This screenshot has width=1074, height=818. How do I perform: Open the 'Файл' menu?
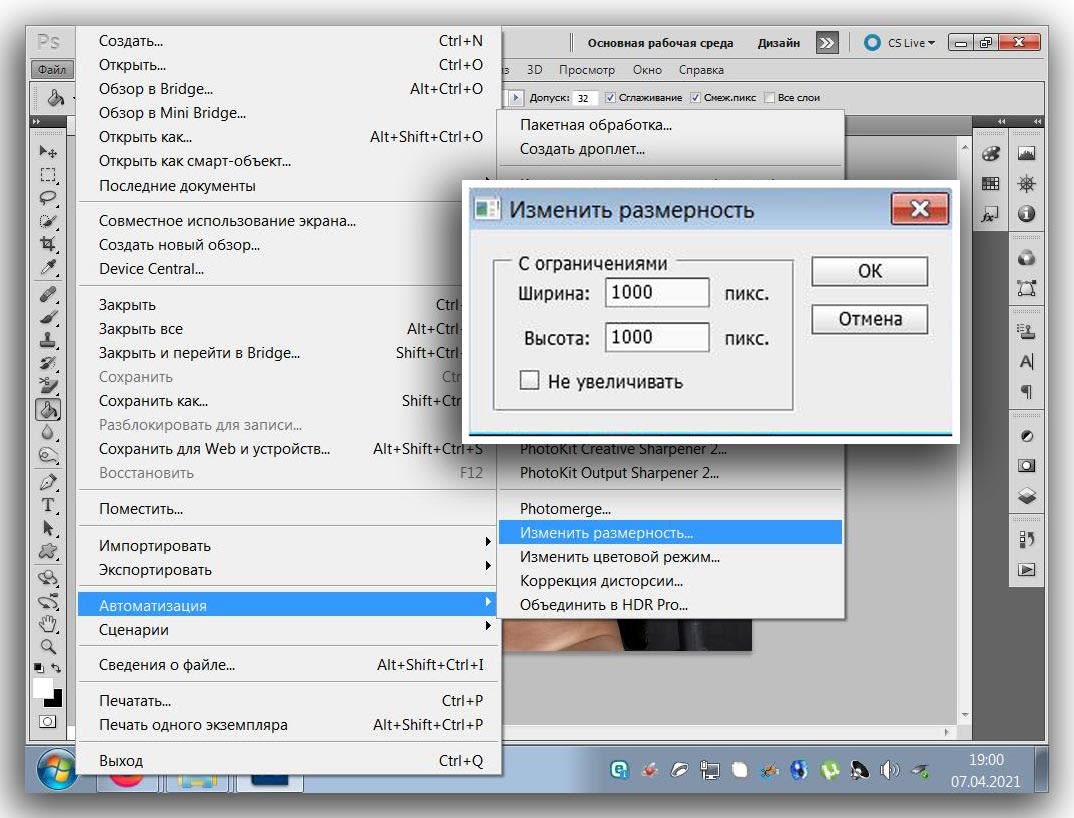click(x=51, y=69)
